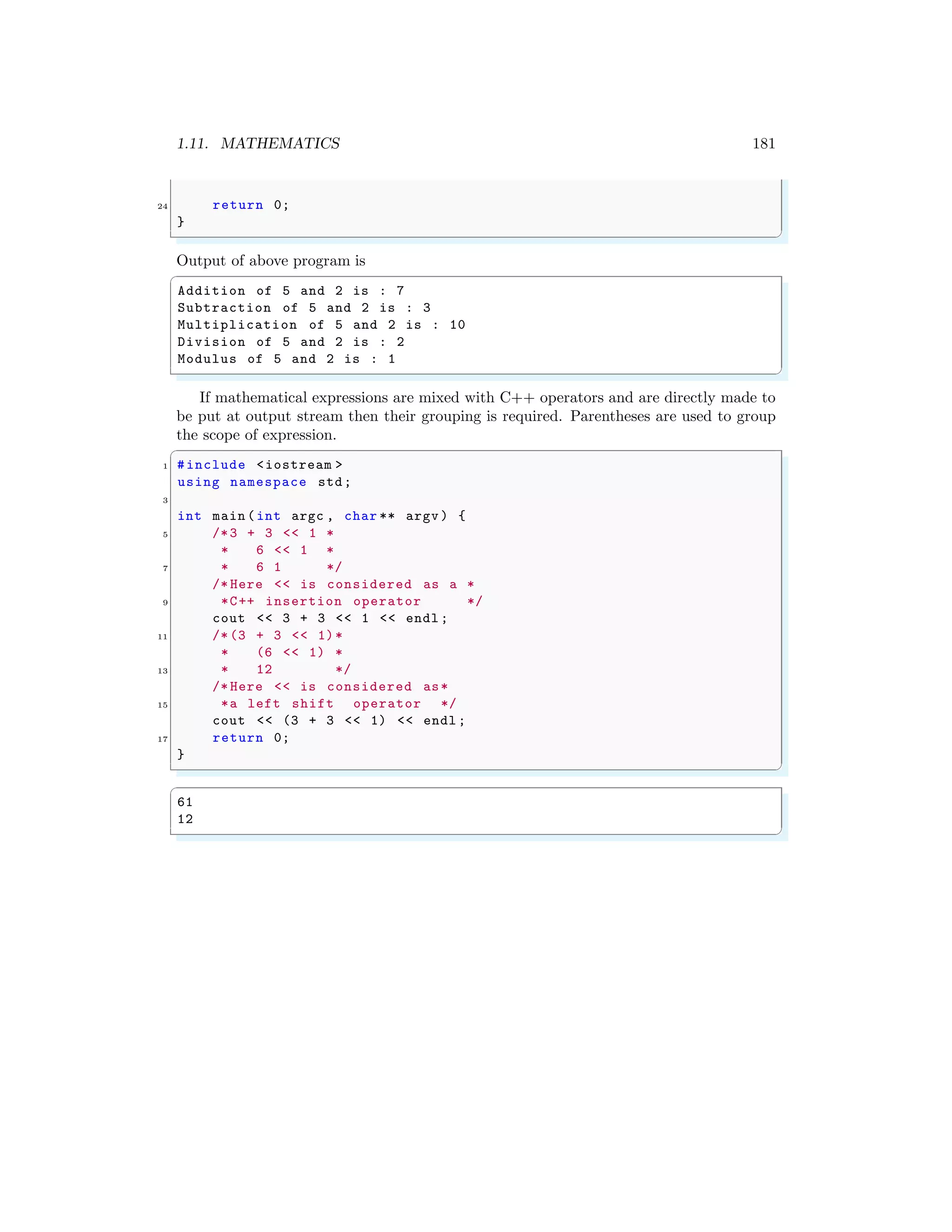Click the output value 12 in the last box
Screen dimensions: 952x1232
click(185, 820)
